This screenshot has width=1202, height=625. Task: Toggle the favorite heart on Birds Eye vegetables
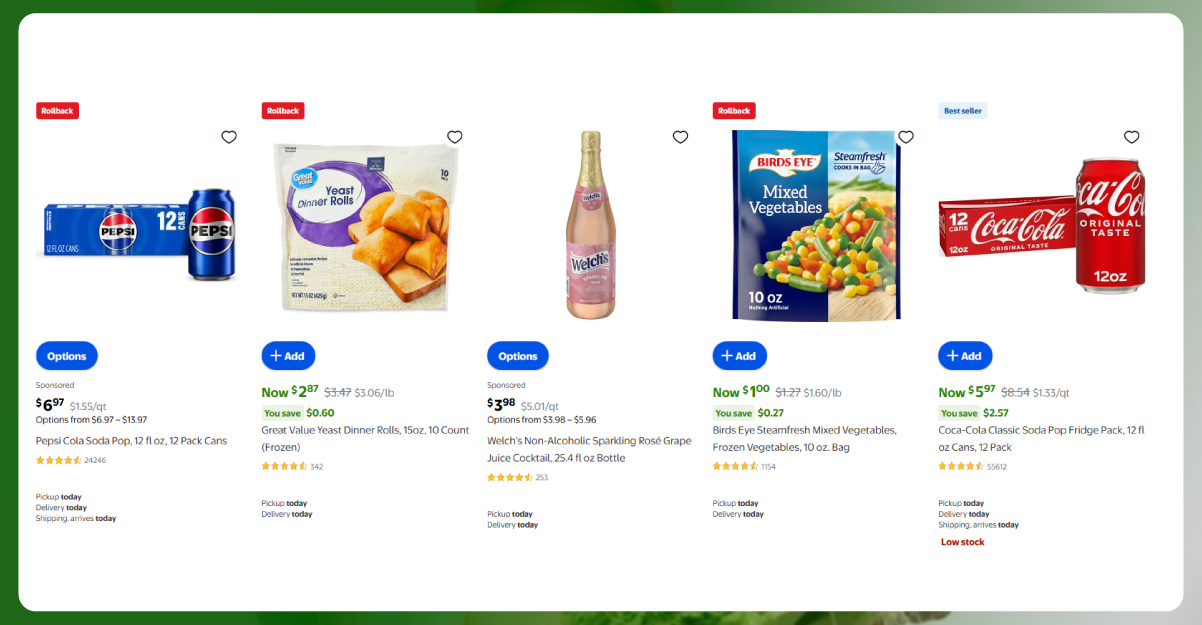click(x=906, y=137)
